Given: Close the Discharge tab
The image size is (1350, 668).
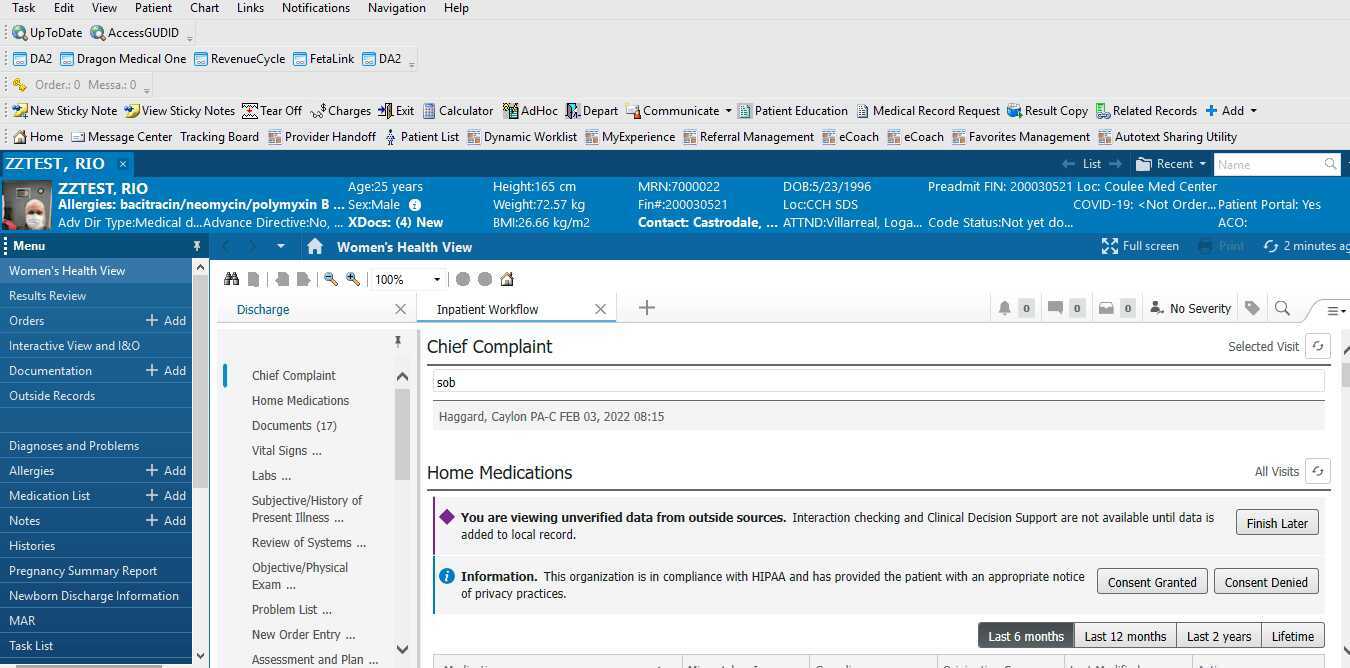Looking at the screenshot, I should 400,310.
